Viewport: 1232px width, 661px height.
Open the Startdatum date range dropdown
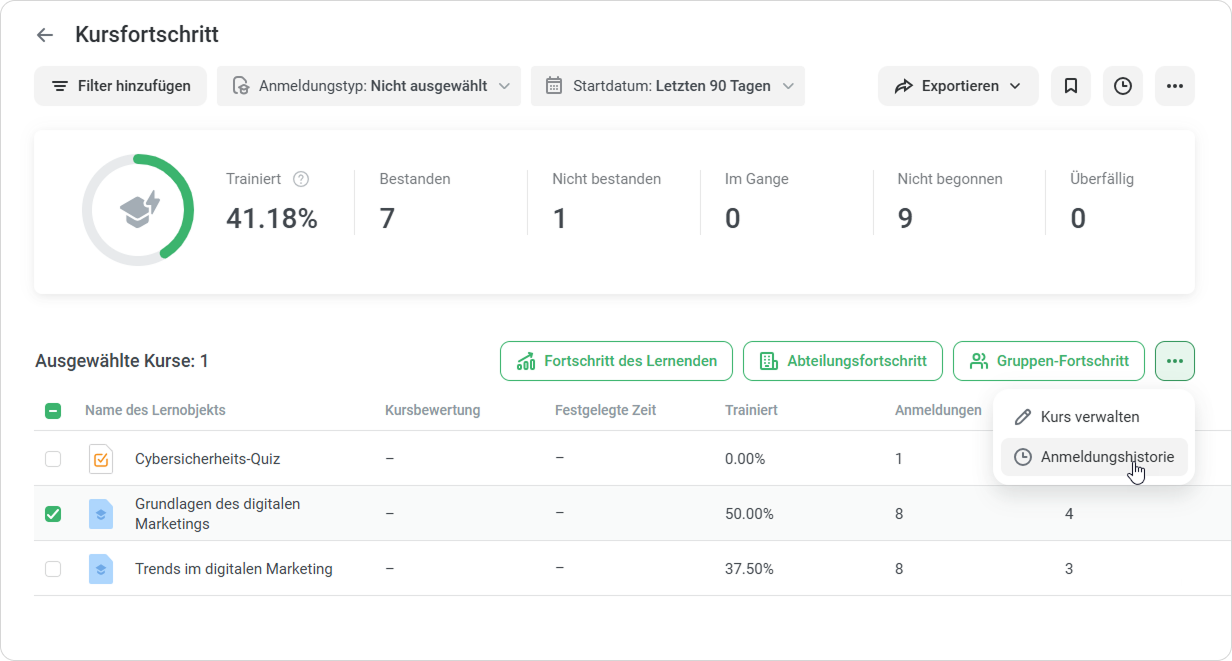tap(668, 86)
